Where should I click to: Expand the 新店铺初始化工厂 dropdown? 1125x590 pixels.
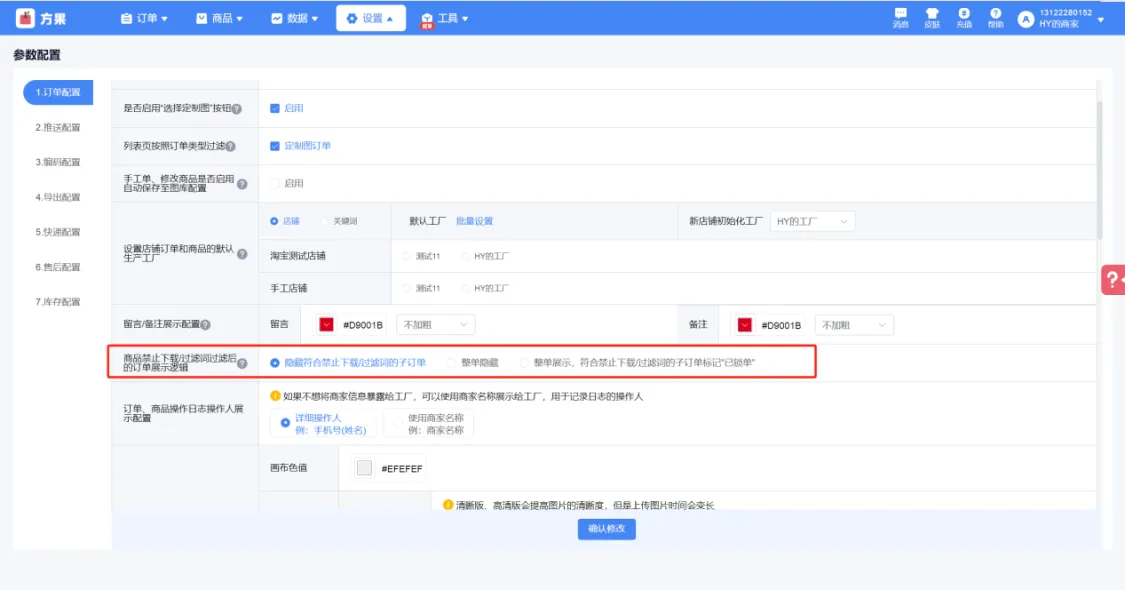(812, 221)
